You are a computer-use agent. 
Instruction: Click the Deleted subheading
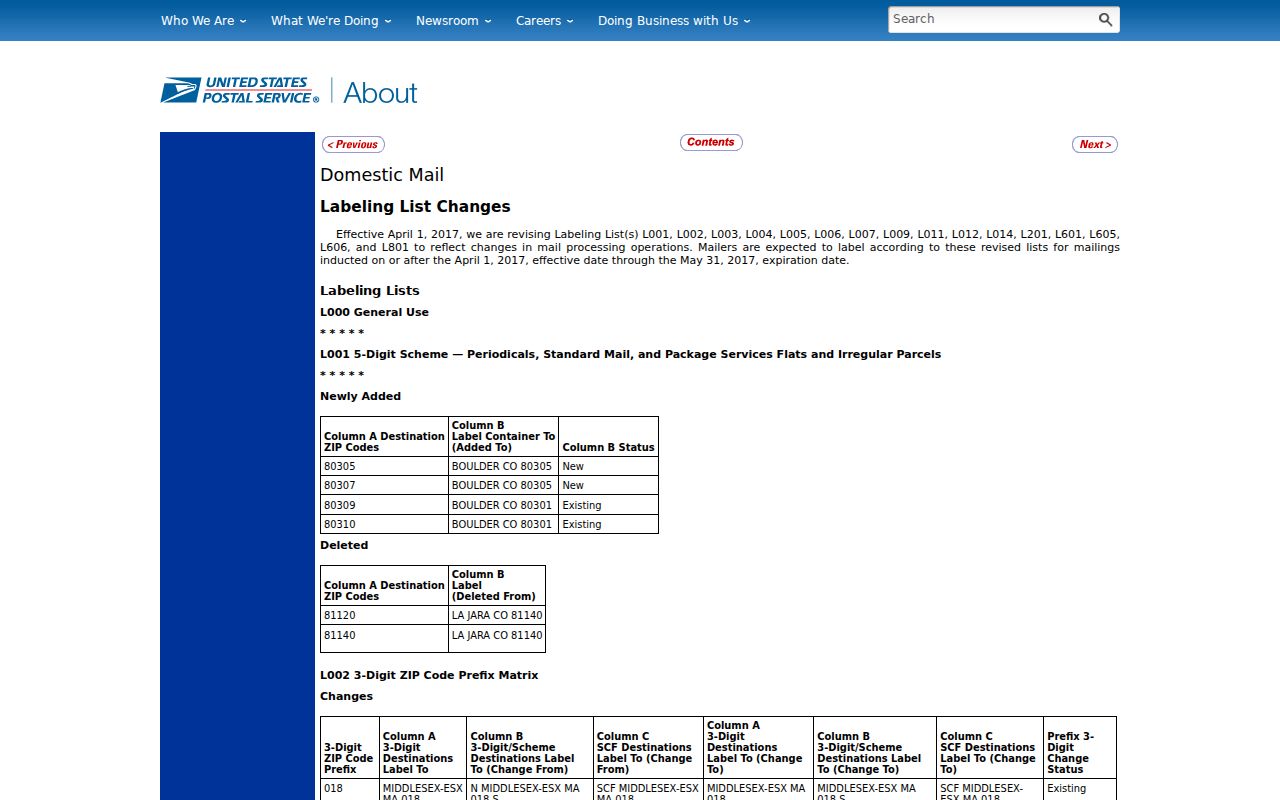point(344,545)
